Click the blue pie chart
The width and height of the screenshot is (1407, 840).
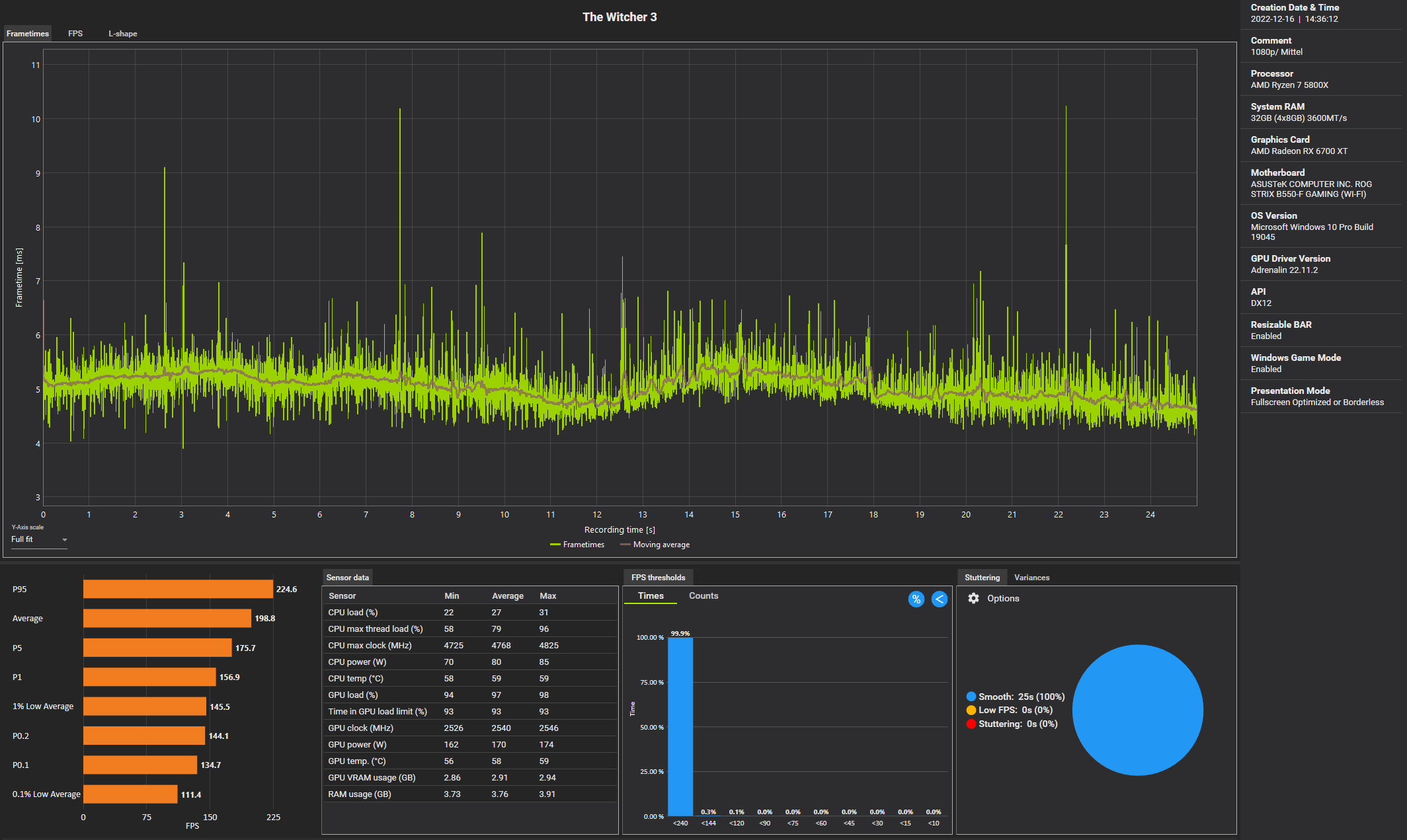[x=1137, y=710]
